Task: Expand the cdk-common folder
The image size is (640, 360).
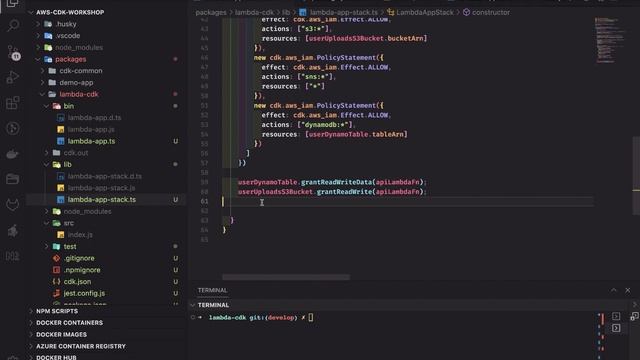Action: 42,71
